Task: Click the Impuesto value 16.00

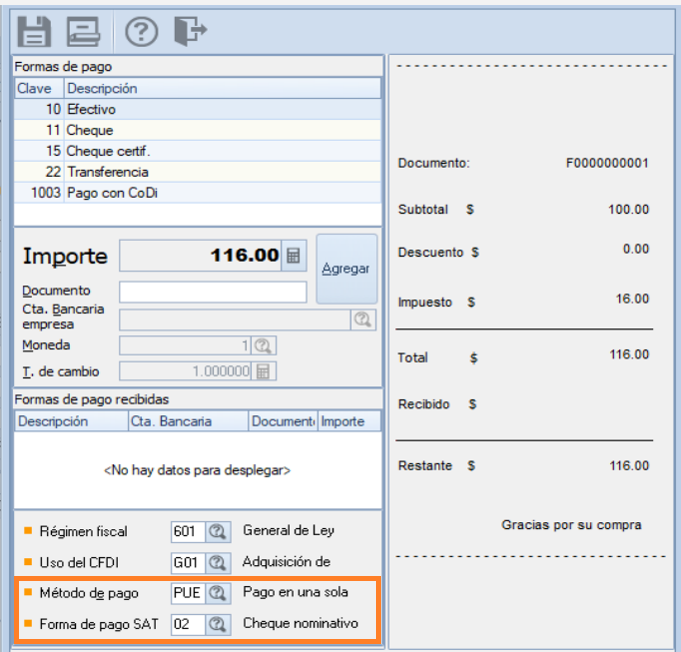Action: pos(632,299)
